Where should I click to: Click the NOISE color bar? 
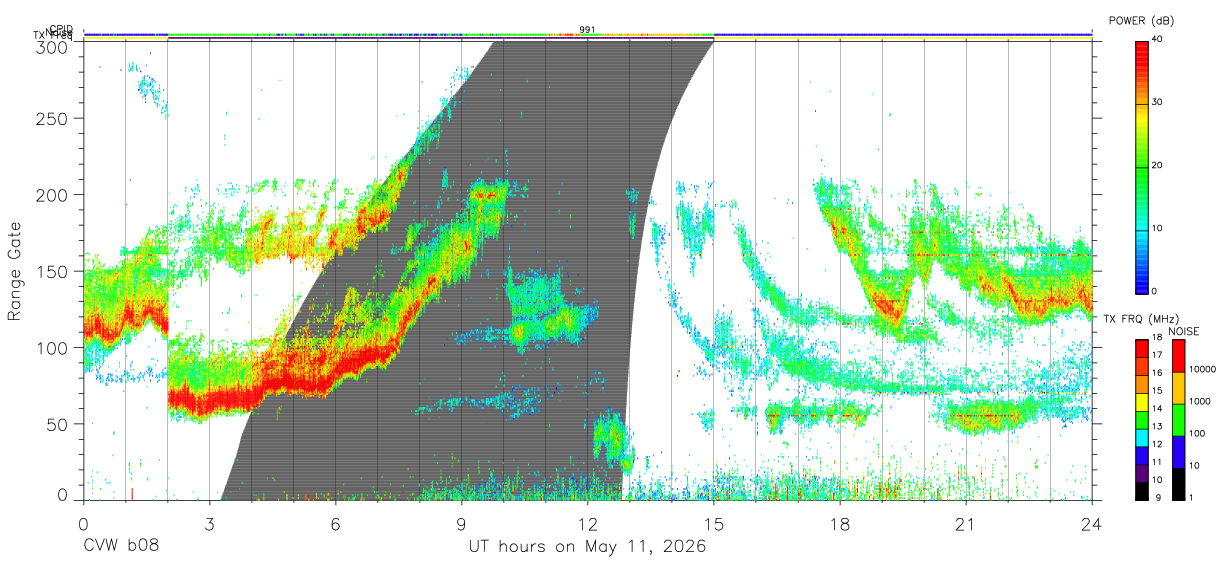point(1177,418)
